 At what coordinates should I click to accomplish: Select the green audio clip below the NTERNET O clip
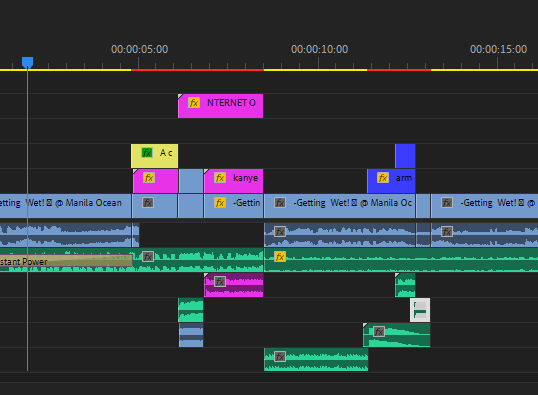point(191,310)
